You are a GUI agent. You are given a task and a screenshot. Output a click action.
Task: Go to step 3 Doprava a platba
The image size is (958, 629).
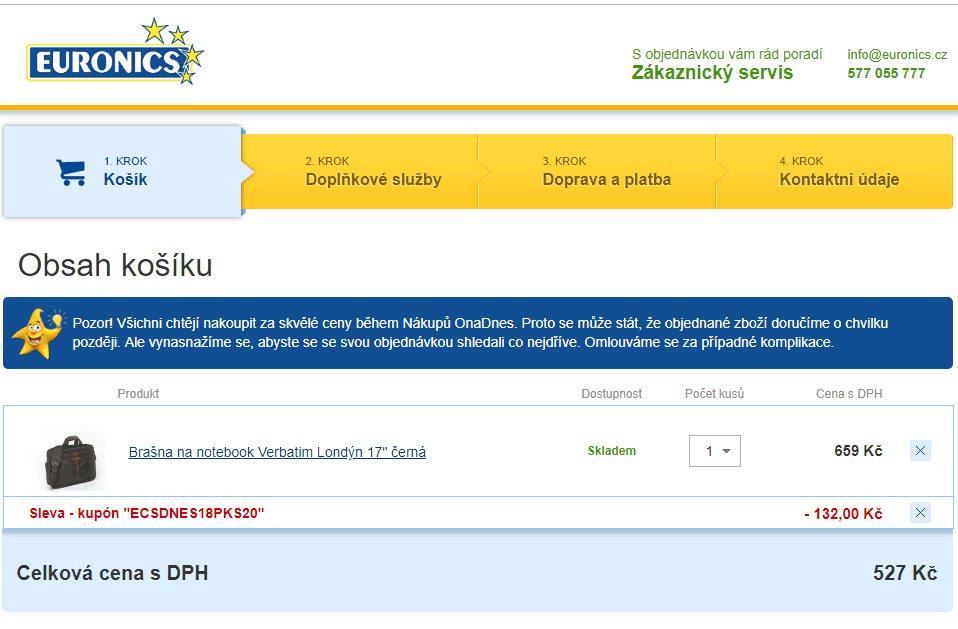(606, 172)
